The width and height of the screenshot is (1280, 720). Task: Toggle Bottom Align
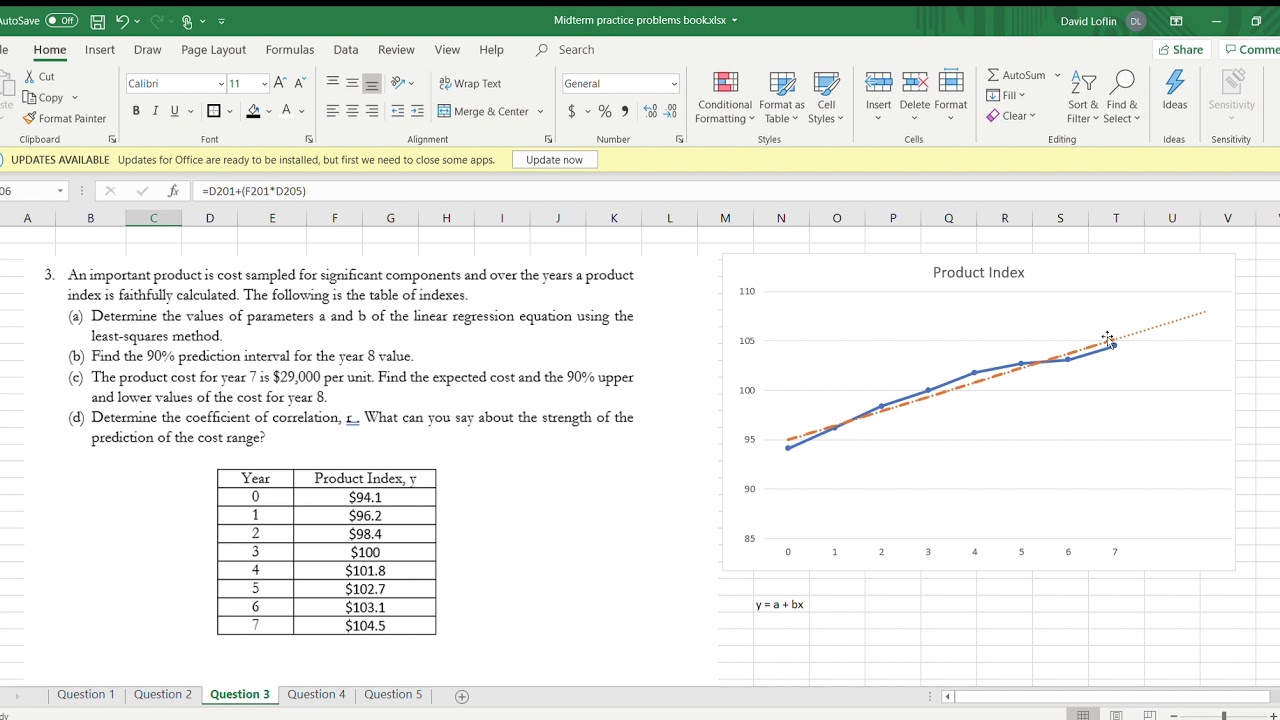pyautogui.click(x=372, y=83)
